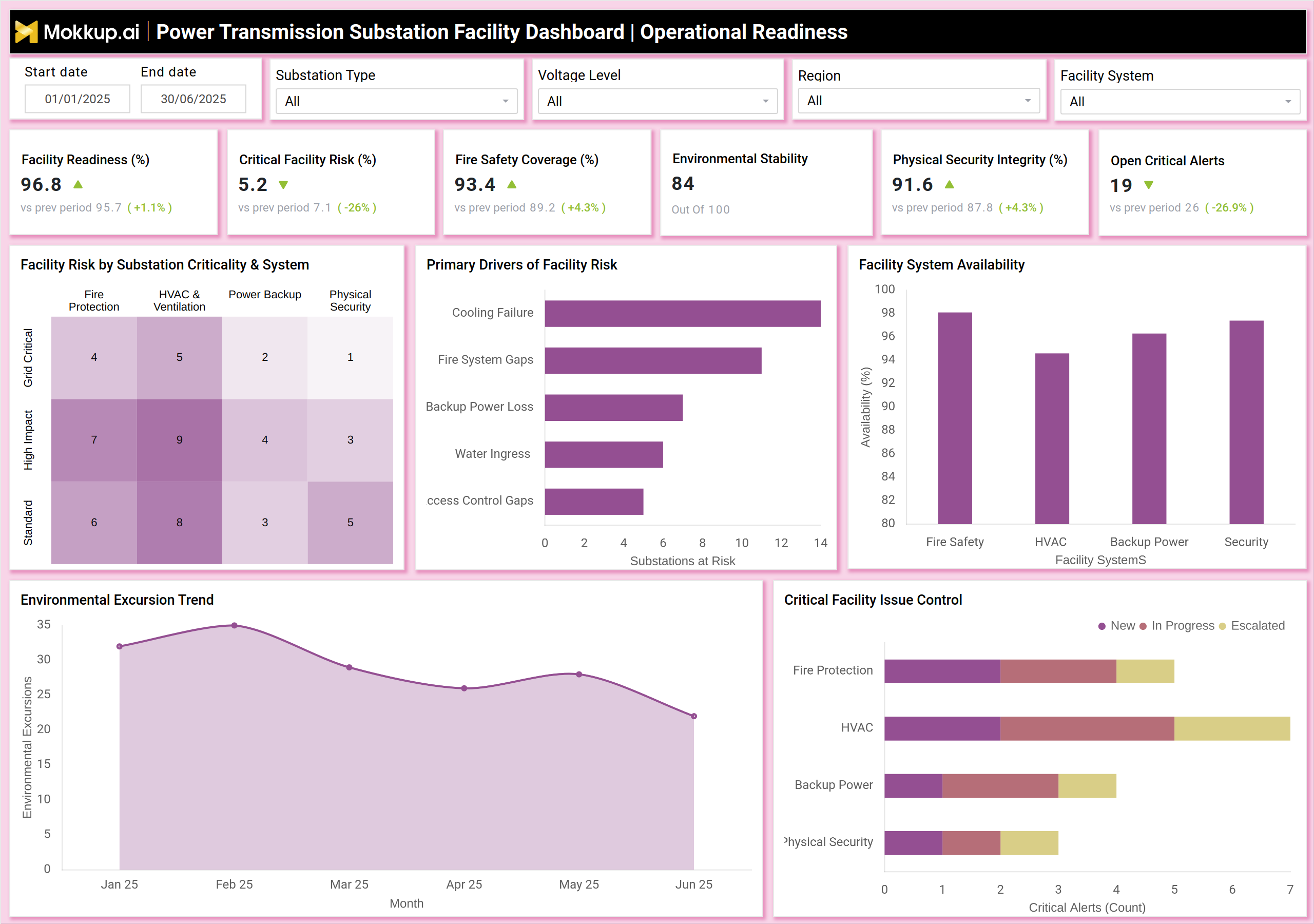The width and height of the screenshot is (1314, 924).
Task: Click the Facility Risk by Substation Criticality title
Action: click(165, 264)
